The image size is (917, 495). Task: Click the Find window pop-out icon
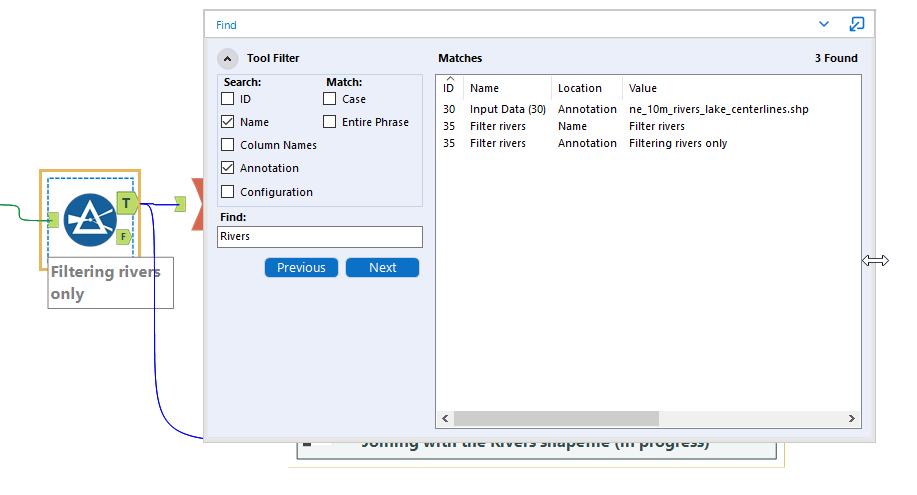[x=856, y=24]
